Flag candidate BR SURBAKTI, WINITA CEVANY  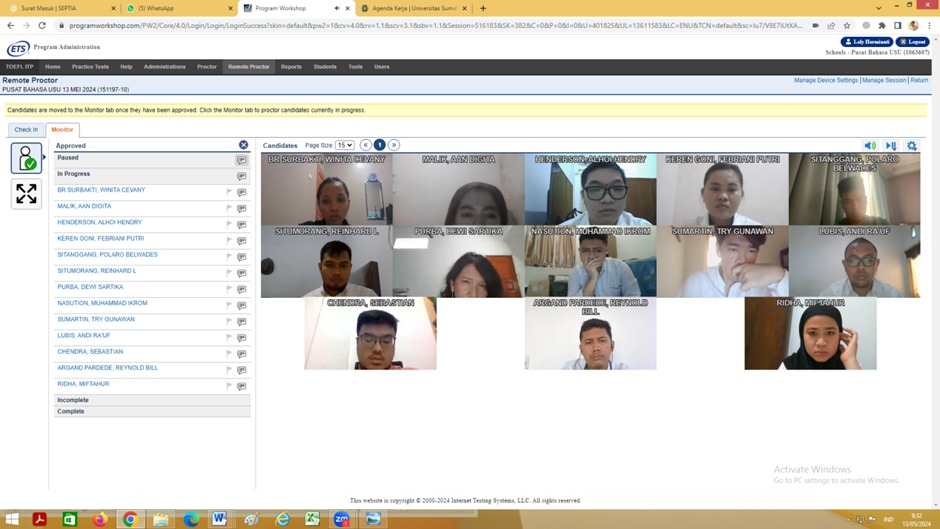(x=228, y=192)
